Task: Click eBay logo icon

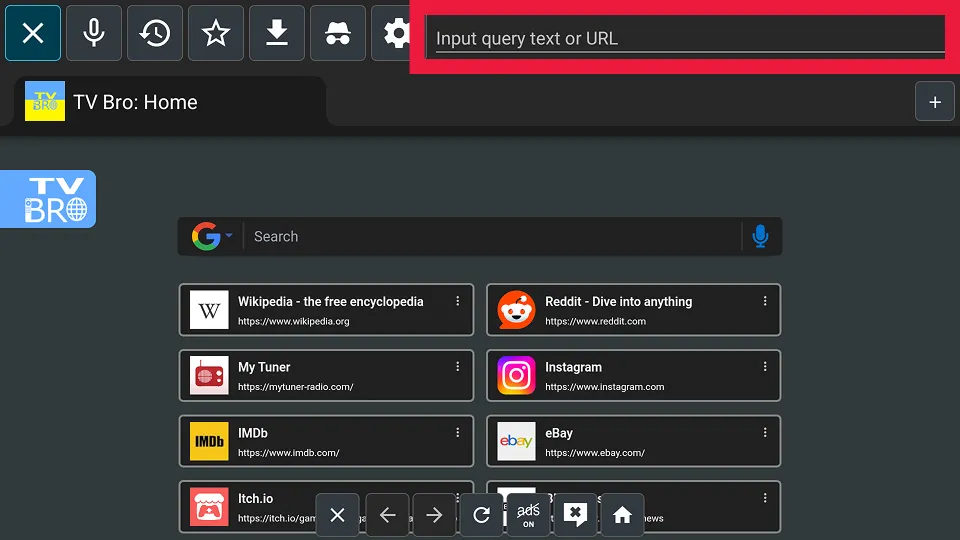Action: tap(516, 441)
